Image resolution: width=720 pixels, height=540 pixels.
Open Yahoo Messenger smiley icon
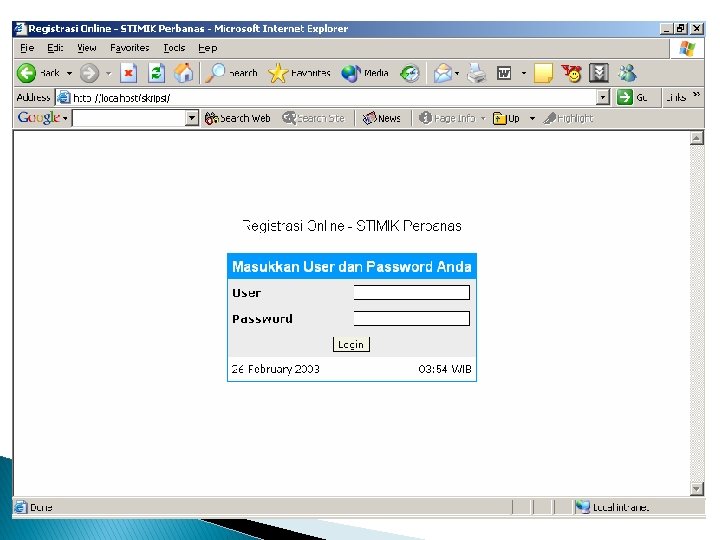click(572, 73)
